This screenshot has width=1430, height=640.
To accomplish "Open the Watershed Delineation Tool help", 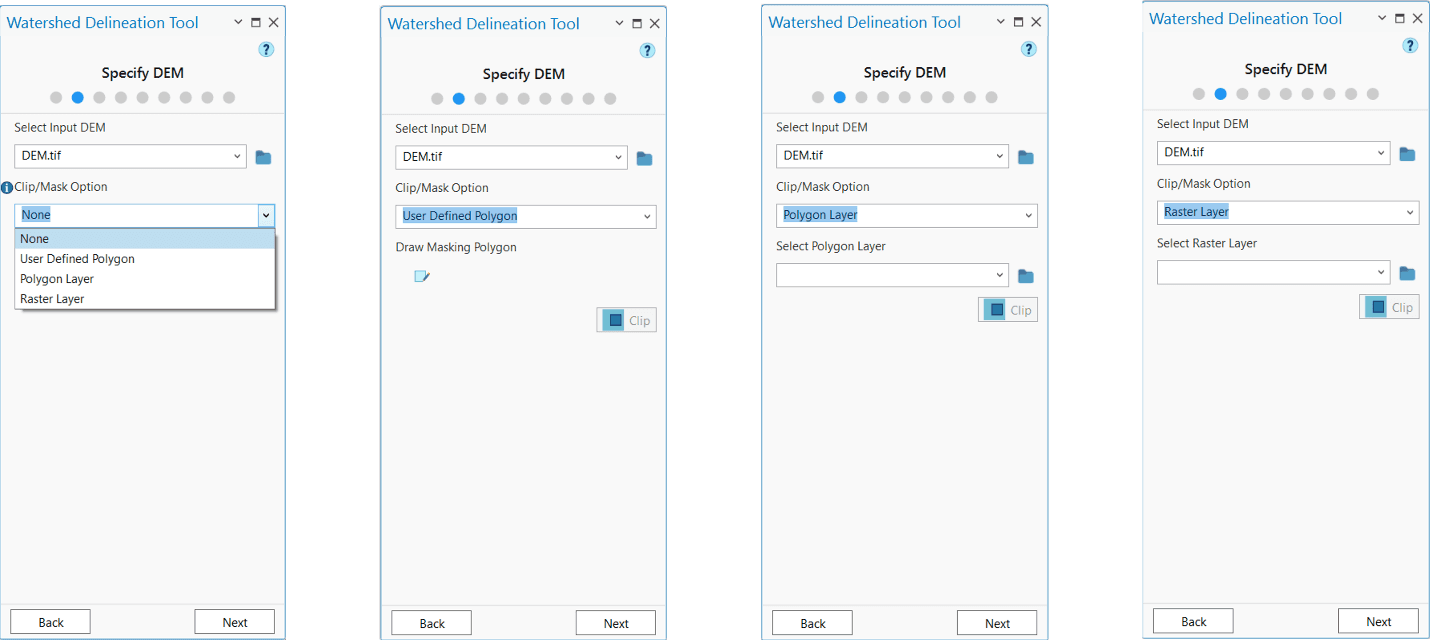I will point(266,48).
